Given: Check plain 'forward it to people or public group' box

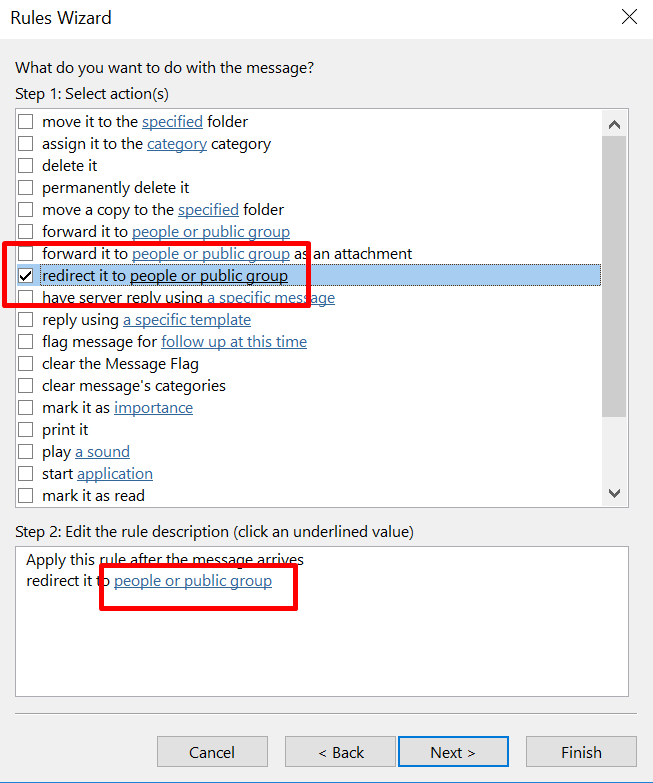Looking at the screenshot, I should tap(25, 232).
